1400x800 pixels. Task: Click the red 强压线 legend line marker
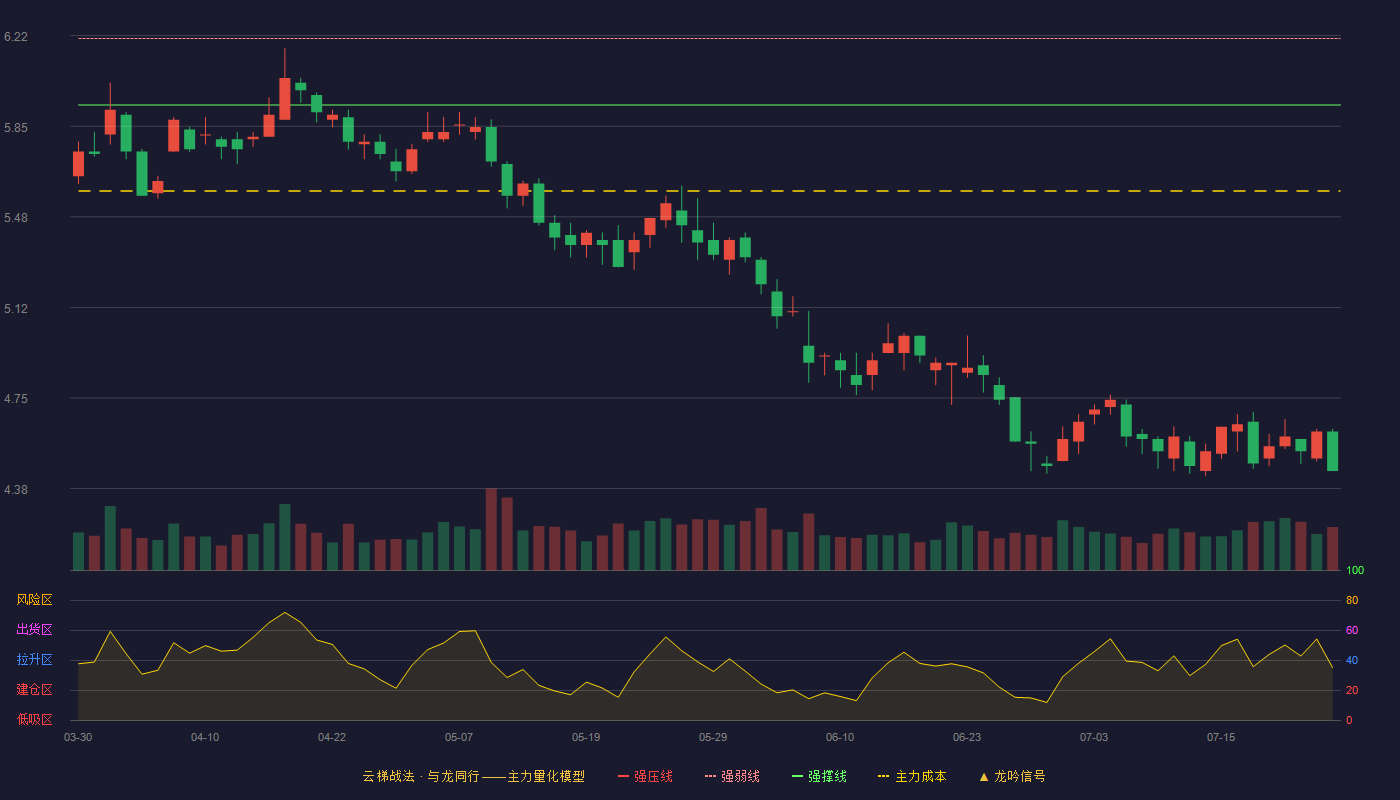pos(623,776)
